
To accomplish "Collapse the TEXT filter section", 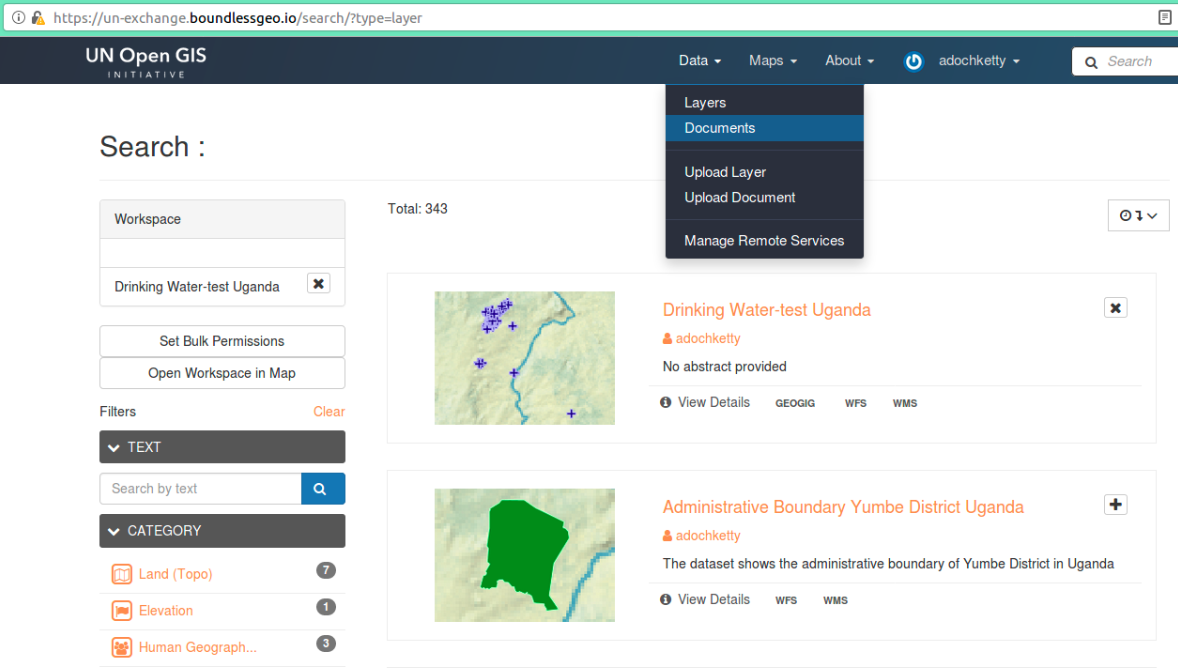I will pyautogui.click(x=222, y=447).
